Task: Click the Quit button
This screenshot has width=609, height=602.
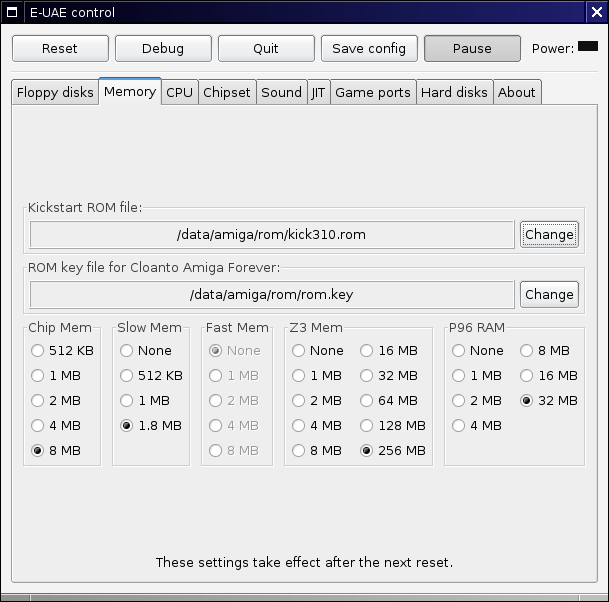Action: [266, 48]
